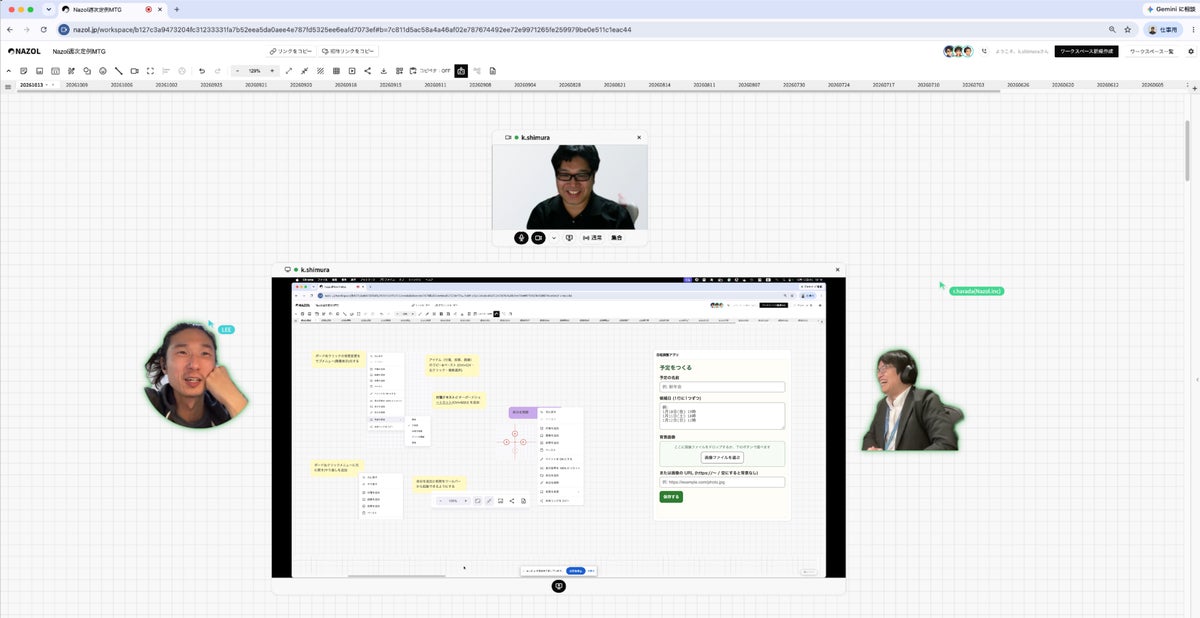Screen dimensions: 1200x618
Task: Open the QR code tool
Action: 400,71
